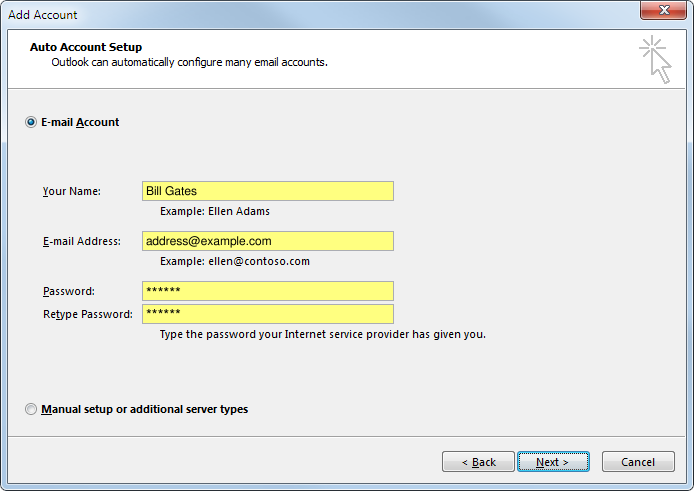Close the Add Account dialog window
The width and height of the screenshot is (694, 491).
pos(662,13)
